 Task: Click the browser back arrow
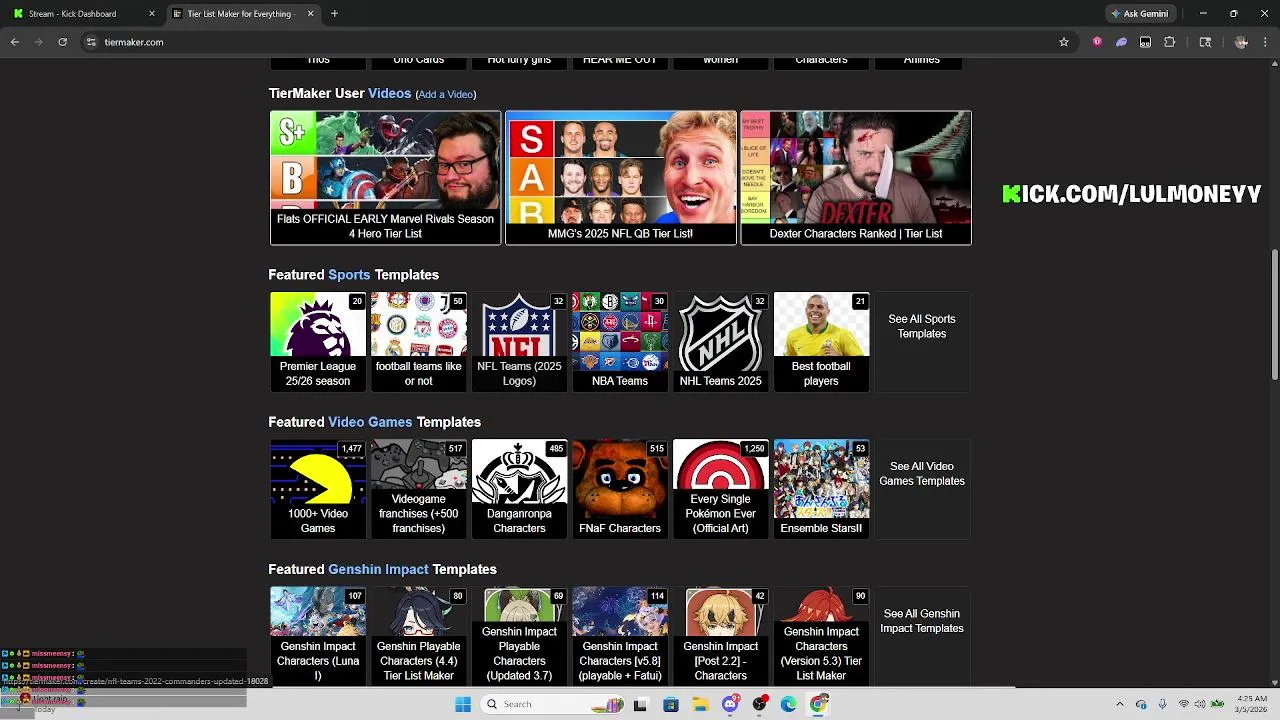15,42
